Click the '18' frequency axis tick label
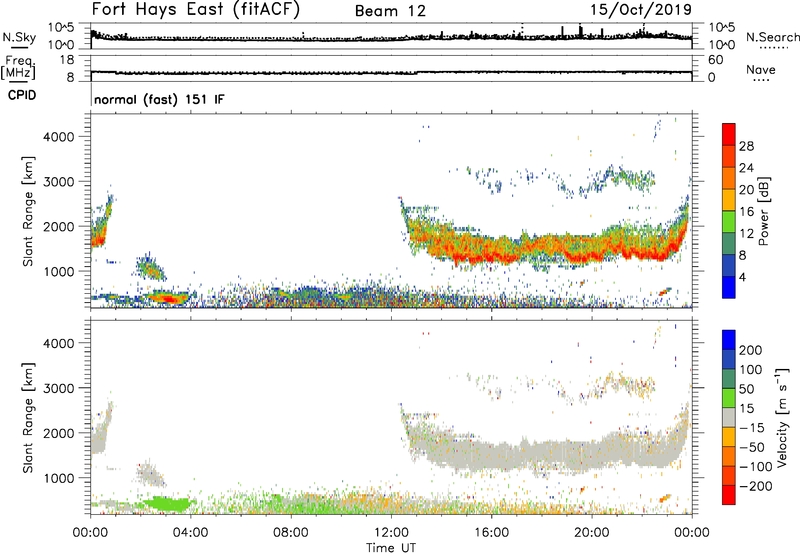The width and height of the screenshot is (800, 554). 67,60
